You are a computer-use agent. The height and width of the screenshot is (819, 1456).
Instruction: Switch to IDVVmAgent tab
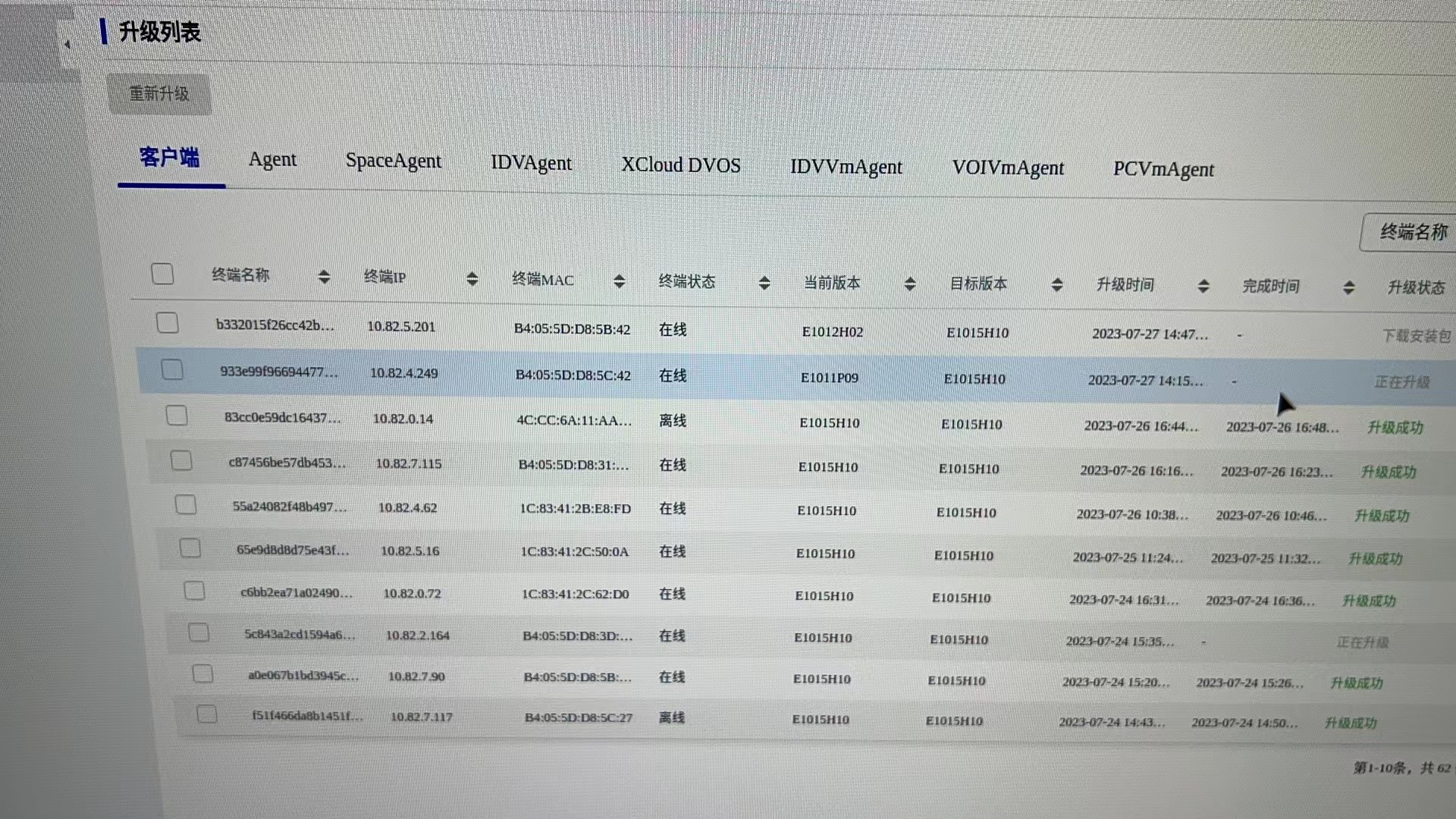coord(846,167)
